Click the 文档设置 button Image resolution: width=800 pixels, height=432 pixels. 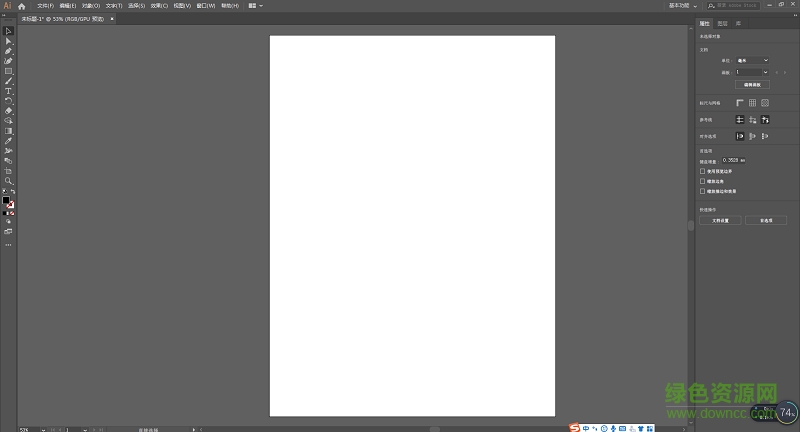coord(720,220)
